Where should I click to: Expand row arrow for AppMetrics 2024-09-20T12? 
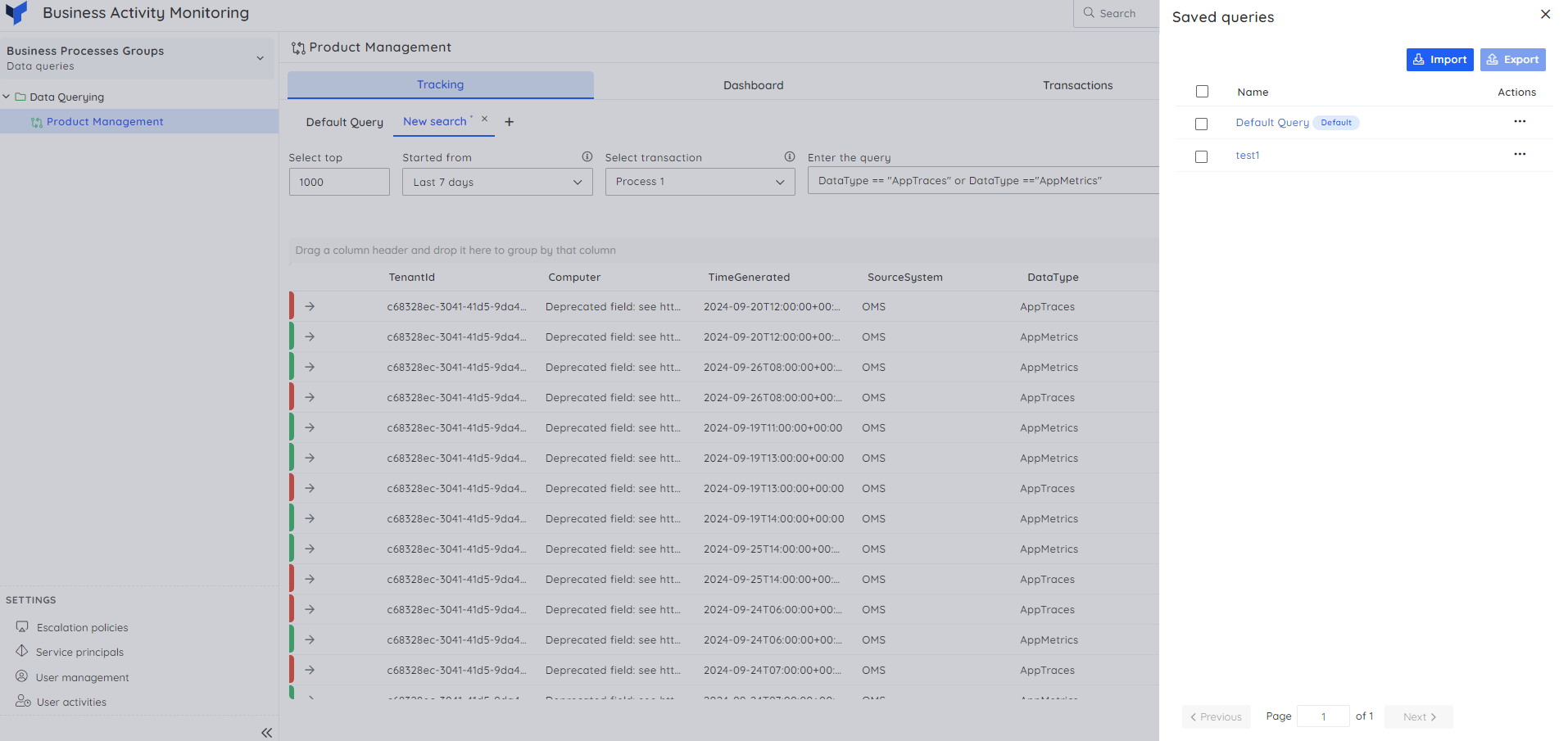(310, 337)
